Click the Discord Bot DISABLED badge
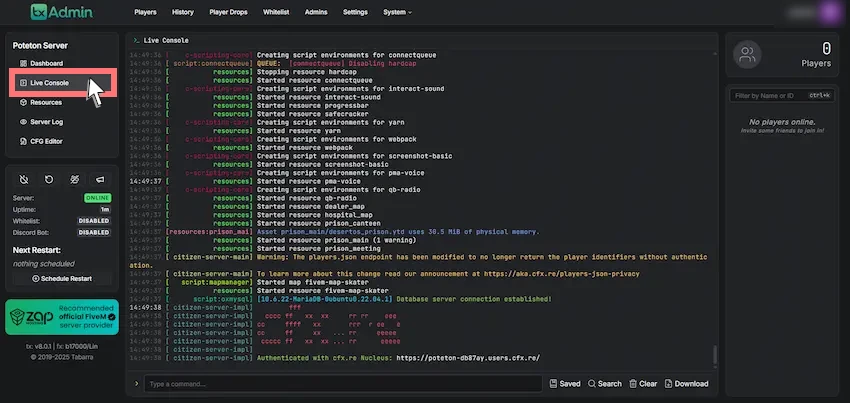 (x=94, y=232)
